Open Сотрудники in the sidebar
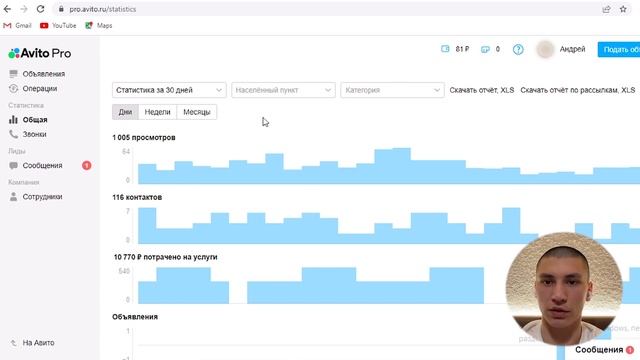Image resolution: width=640 pixels, height=360 pixels. pos(42,197)
